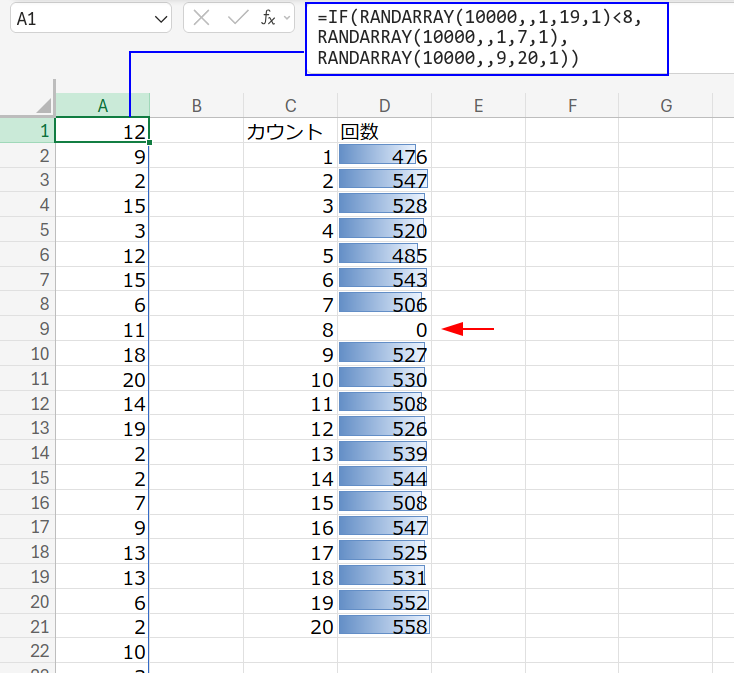Select the 回数 header cell
This screenshot has width=734, height=673.
click(x=384, y=131)
